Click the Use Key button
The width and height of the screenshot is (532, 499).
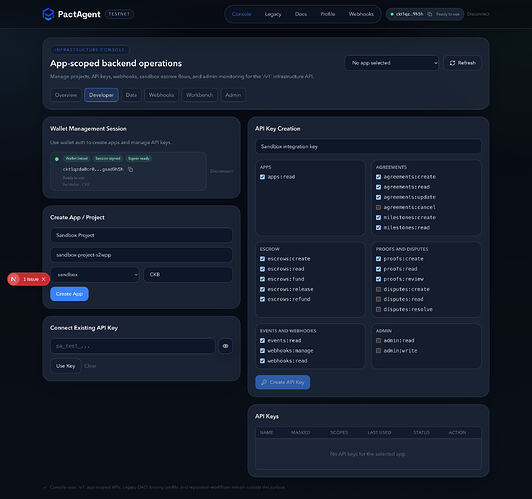[x=65, y=366]
